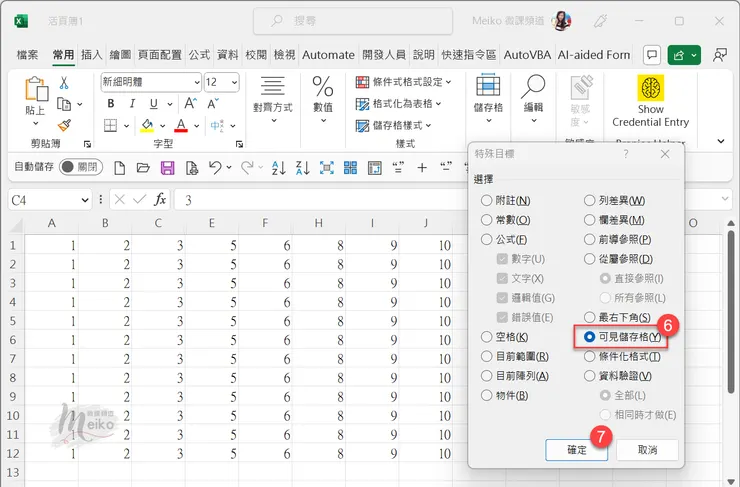Toggle Italic formatting

tap(132, 103)
